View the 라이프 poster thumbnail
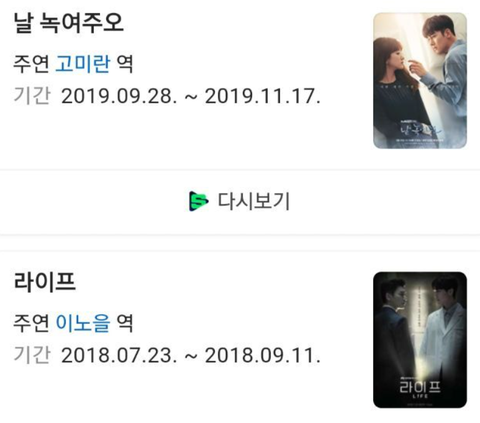 420,340
